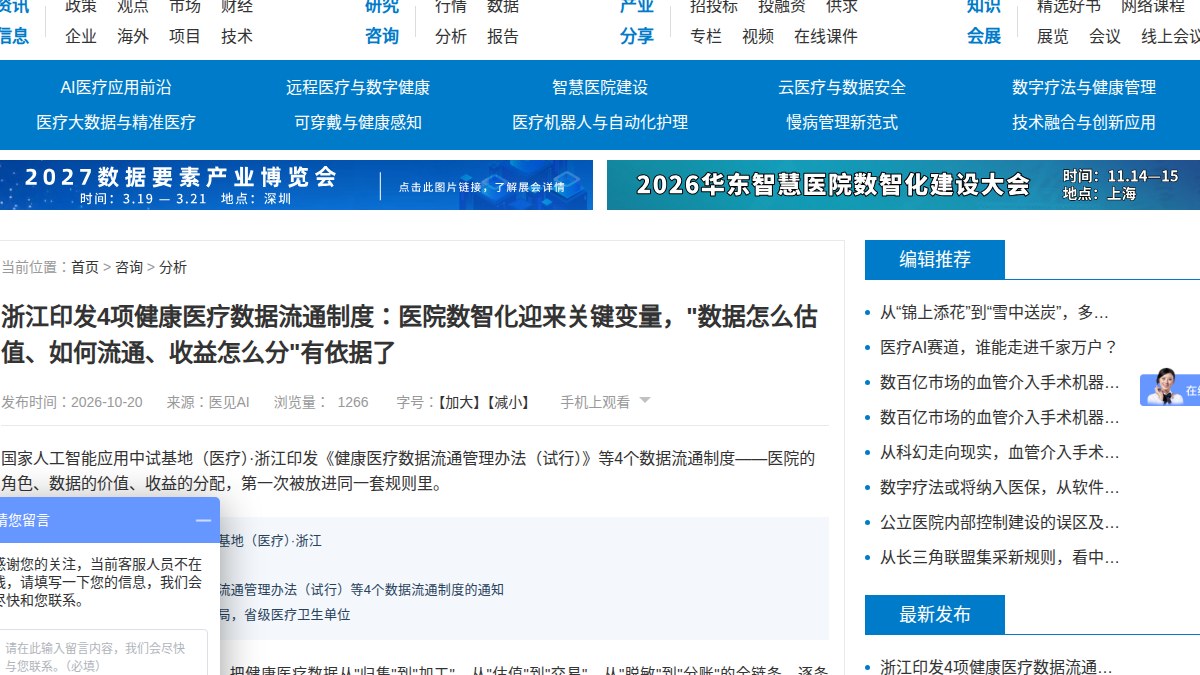Go to 首页 in the breadcrumb
Screen dimensions: 1200x675
[x=85, y=267]
